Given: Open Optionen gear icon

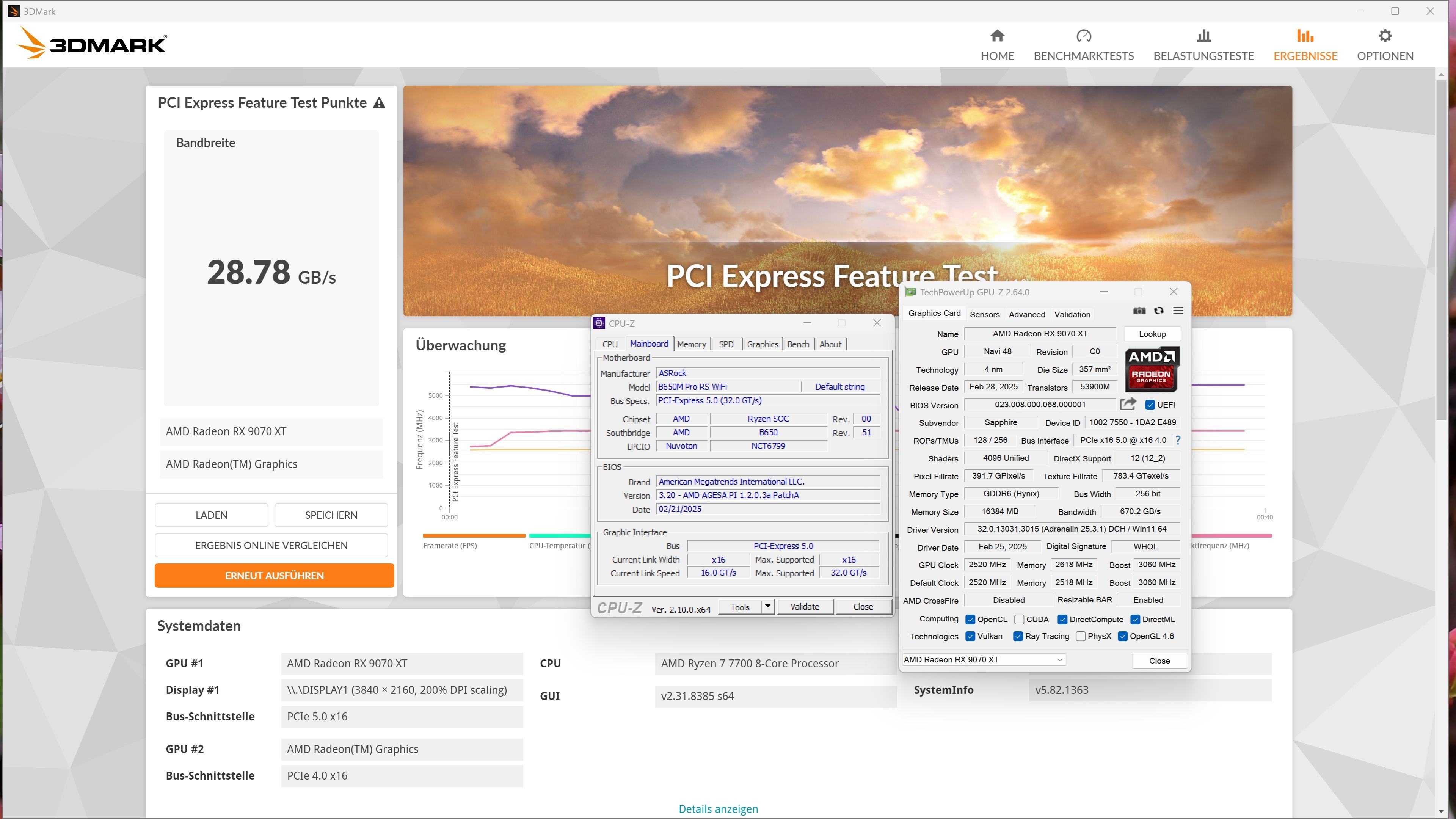Looking at the screenshot, I should (1385, 36).
